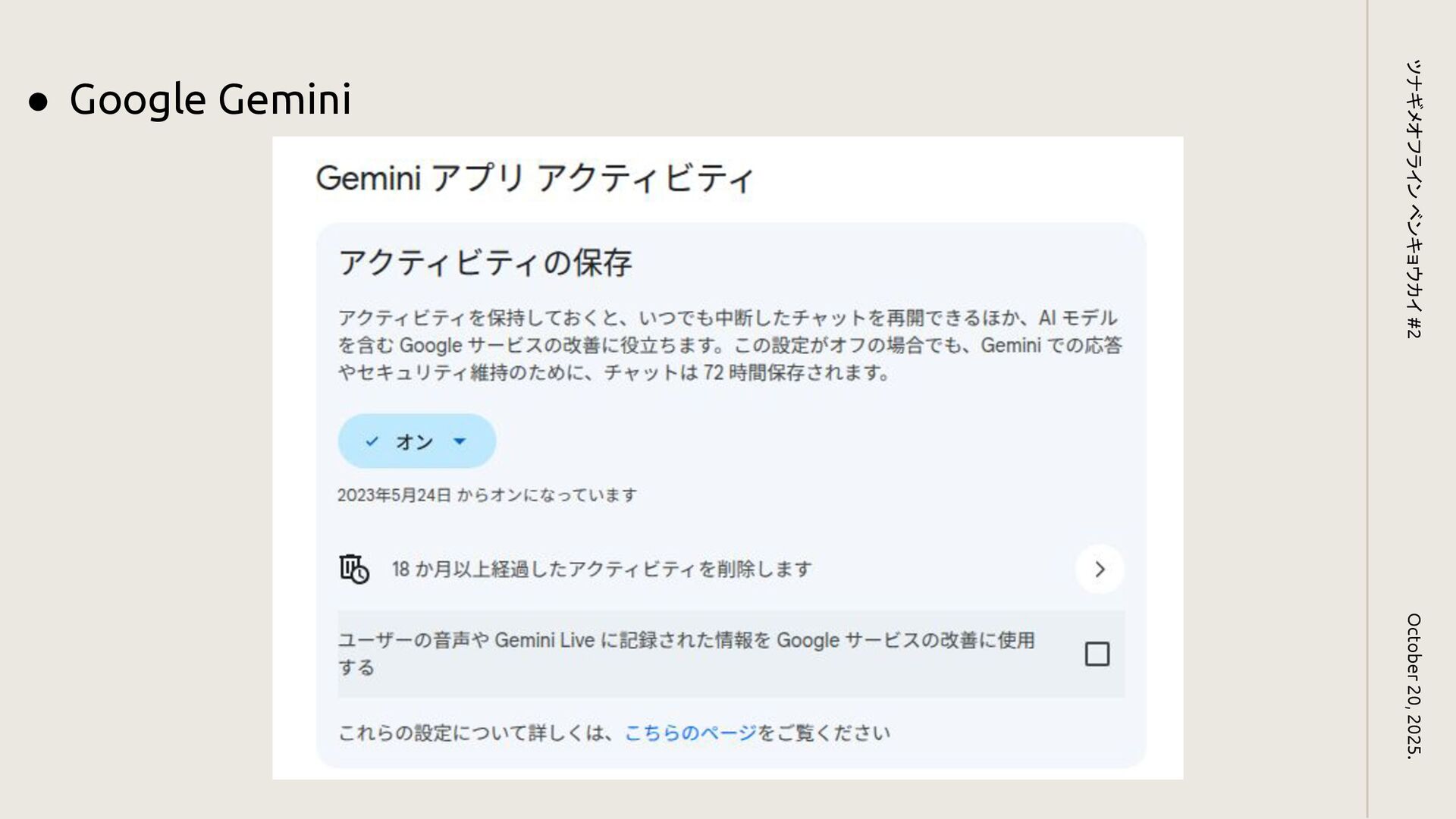Click the をご覧ください text after the link
The height and width of the screenshot is (819, 1456).
[x=824, y=733]
